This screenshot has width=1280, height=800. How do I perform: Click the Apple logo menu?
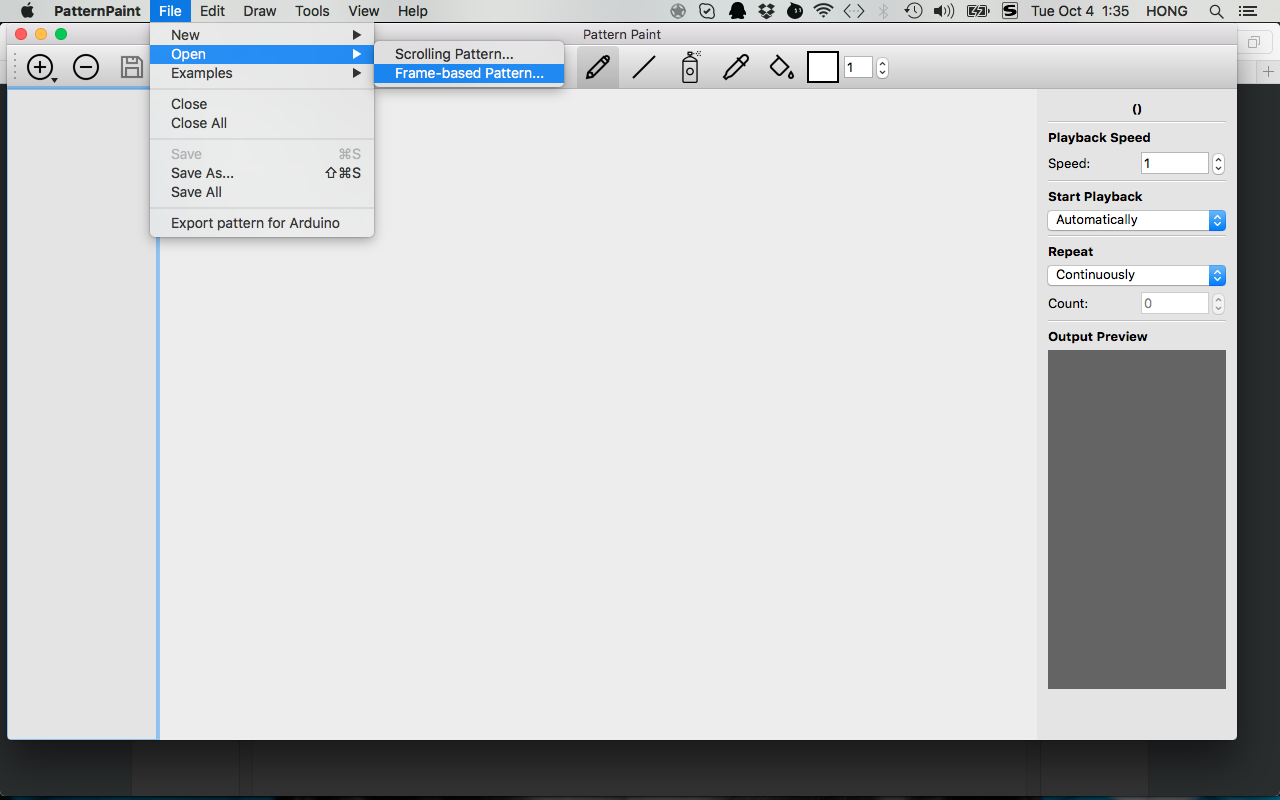pyautogui.click(x=27, y=11)
